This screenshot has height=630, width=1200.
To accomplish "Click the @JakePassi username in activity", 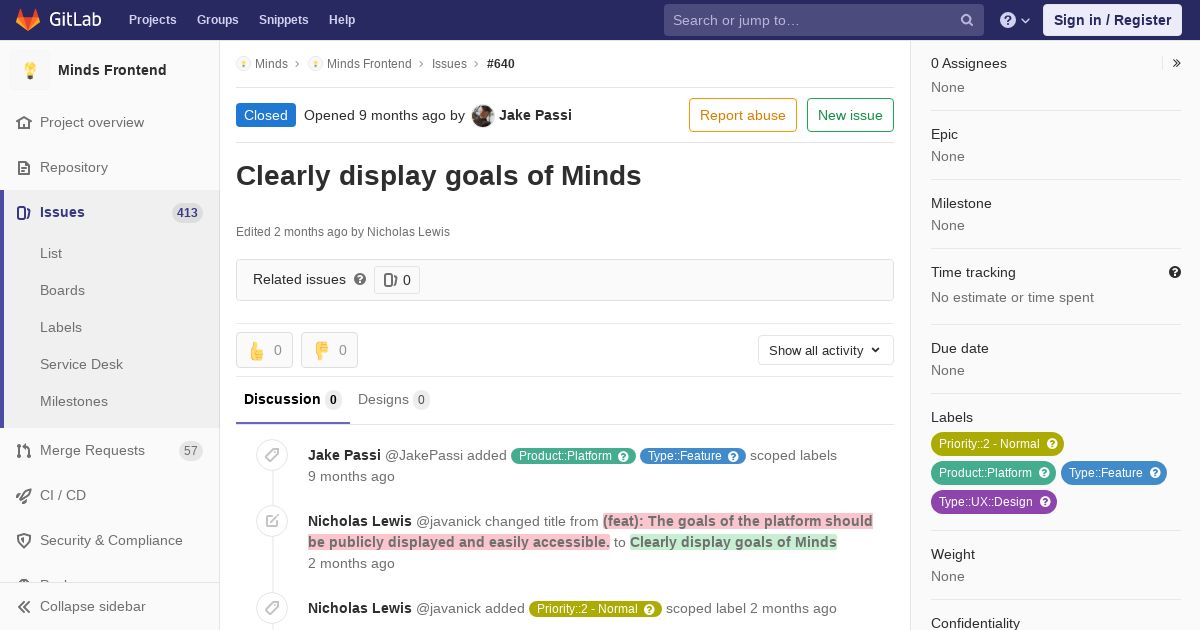I will click(423, 455).
